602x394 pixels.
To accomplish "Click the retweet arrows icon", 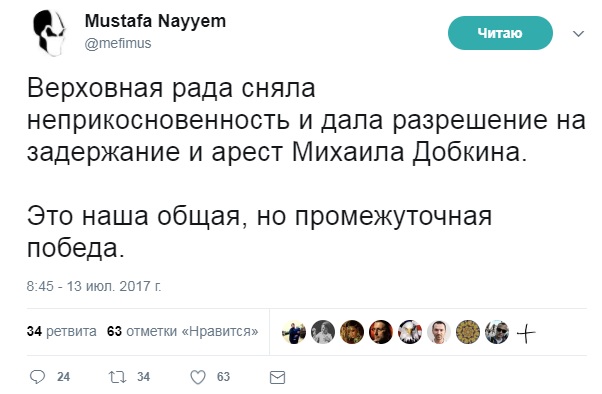I will pos(117,377).
